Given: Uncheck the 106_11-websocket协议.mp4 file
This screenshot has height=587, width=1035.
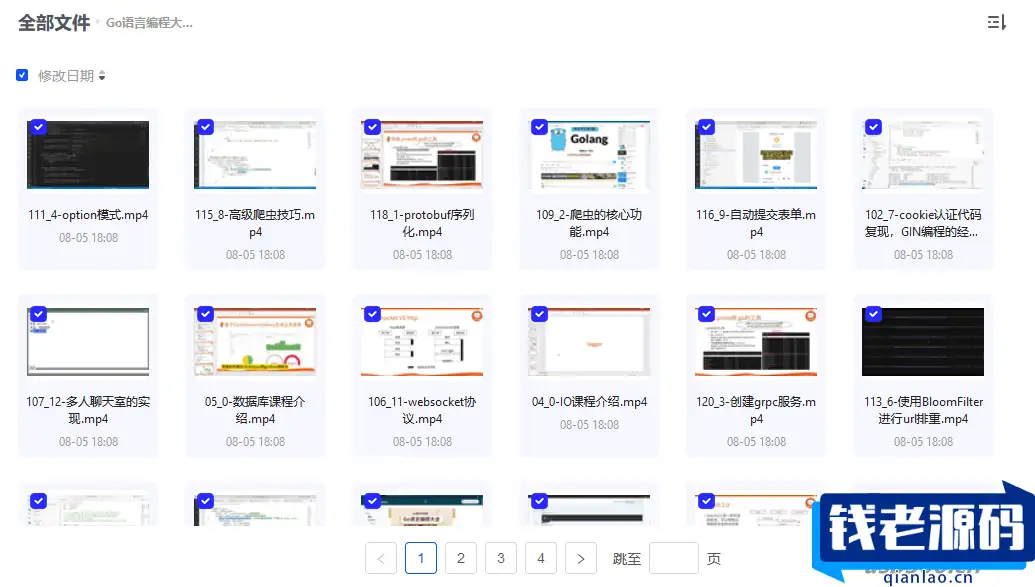Looking at the screenshot, I should [372, 314].
